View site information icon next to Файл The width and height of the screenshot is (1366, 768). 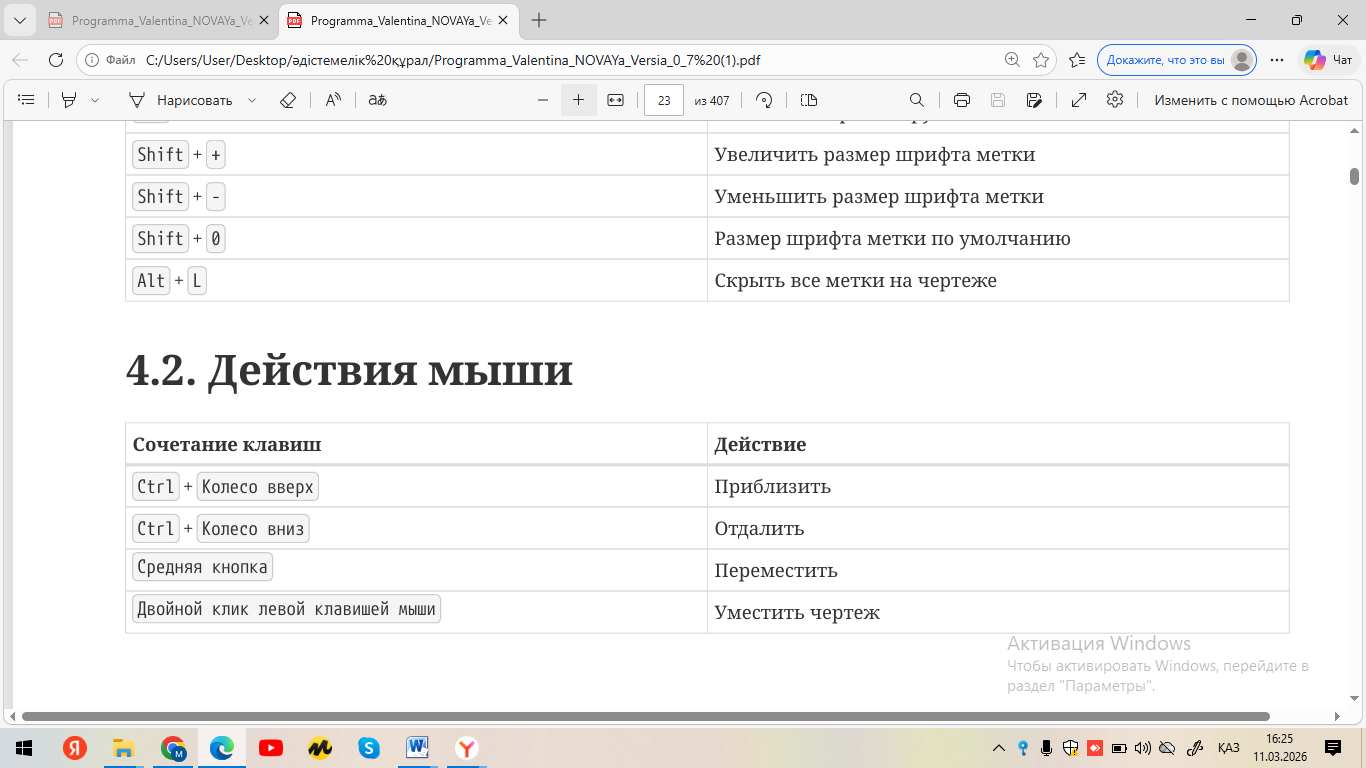click(x=93, y=60)
